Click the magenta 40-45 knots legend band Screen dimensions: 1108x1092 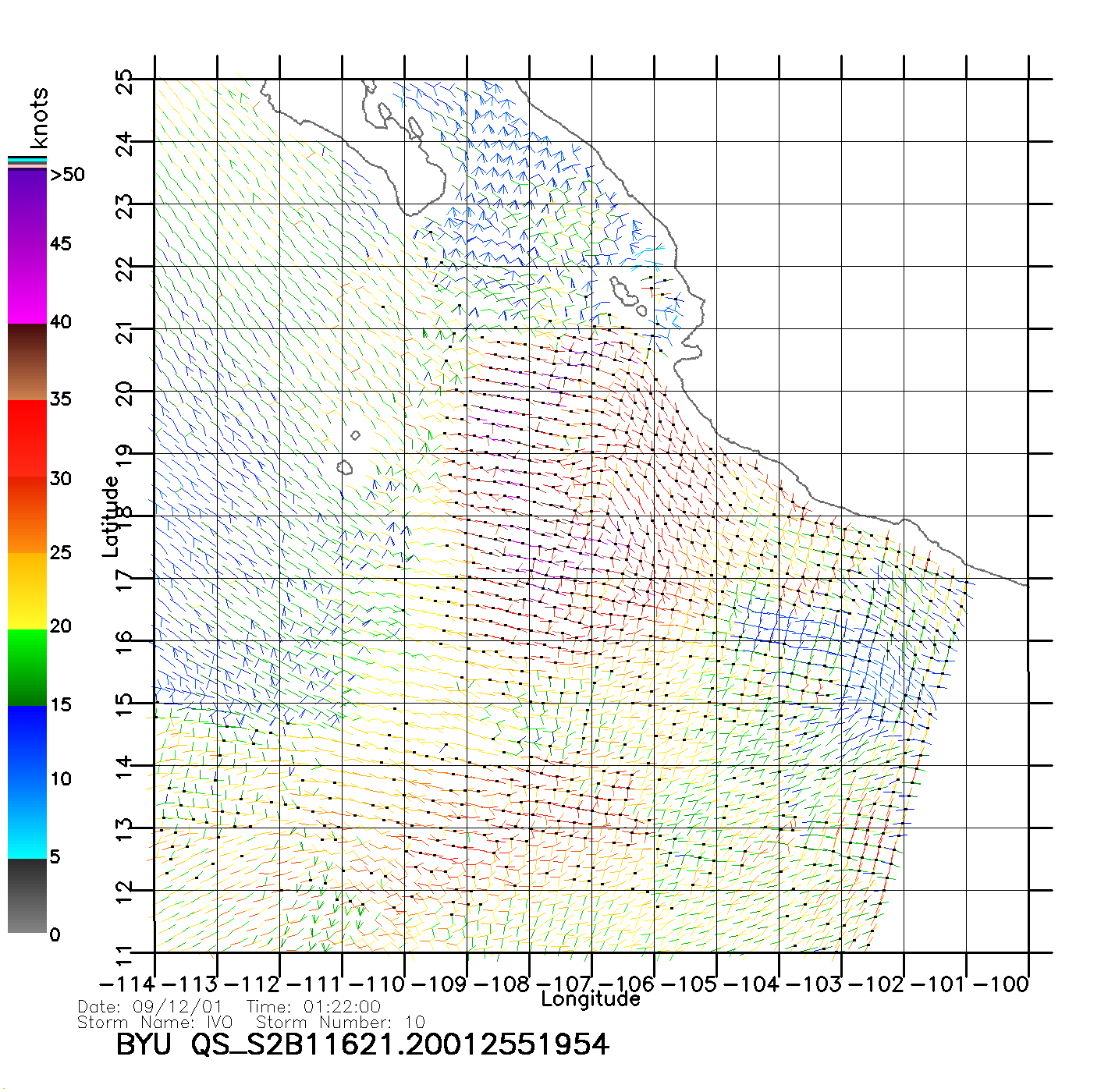(27, 285)
